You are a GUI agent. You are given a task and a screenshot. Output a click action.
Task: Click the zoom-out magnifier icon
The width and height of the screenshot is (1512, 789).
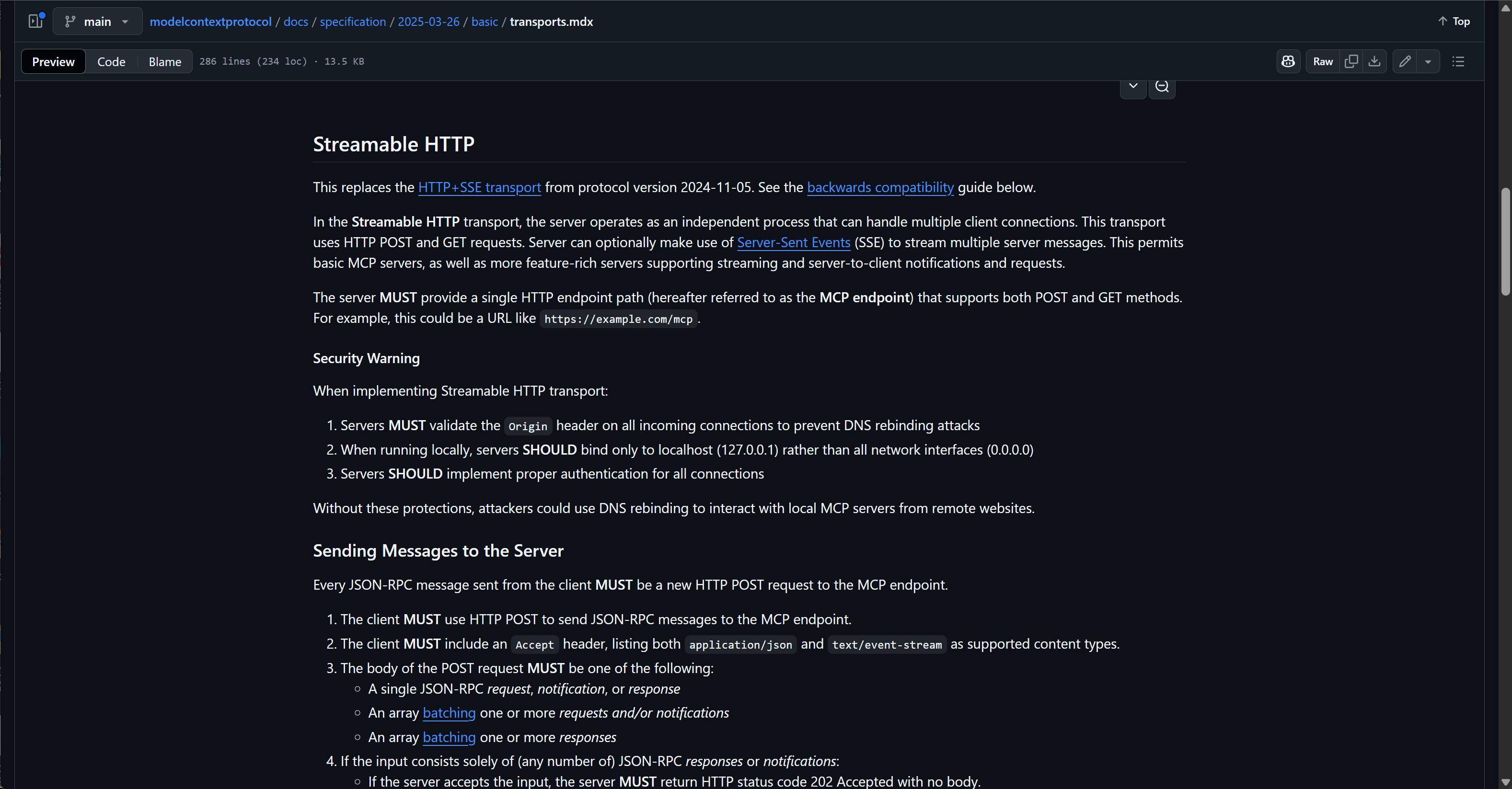(1162, 87)
